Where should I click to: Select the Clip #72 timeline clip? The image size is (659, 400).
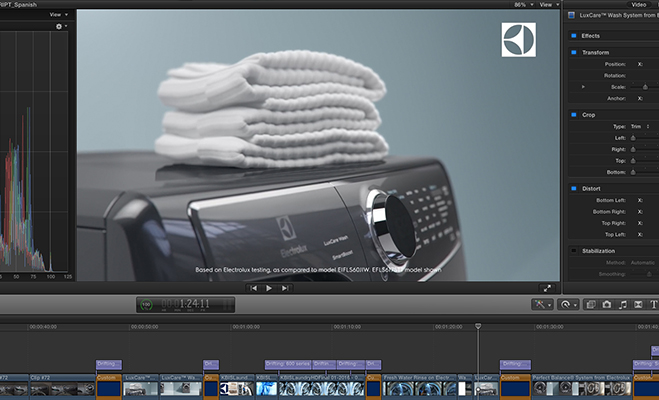pos(62,385)
